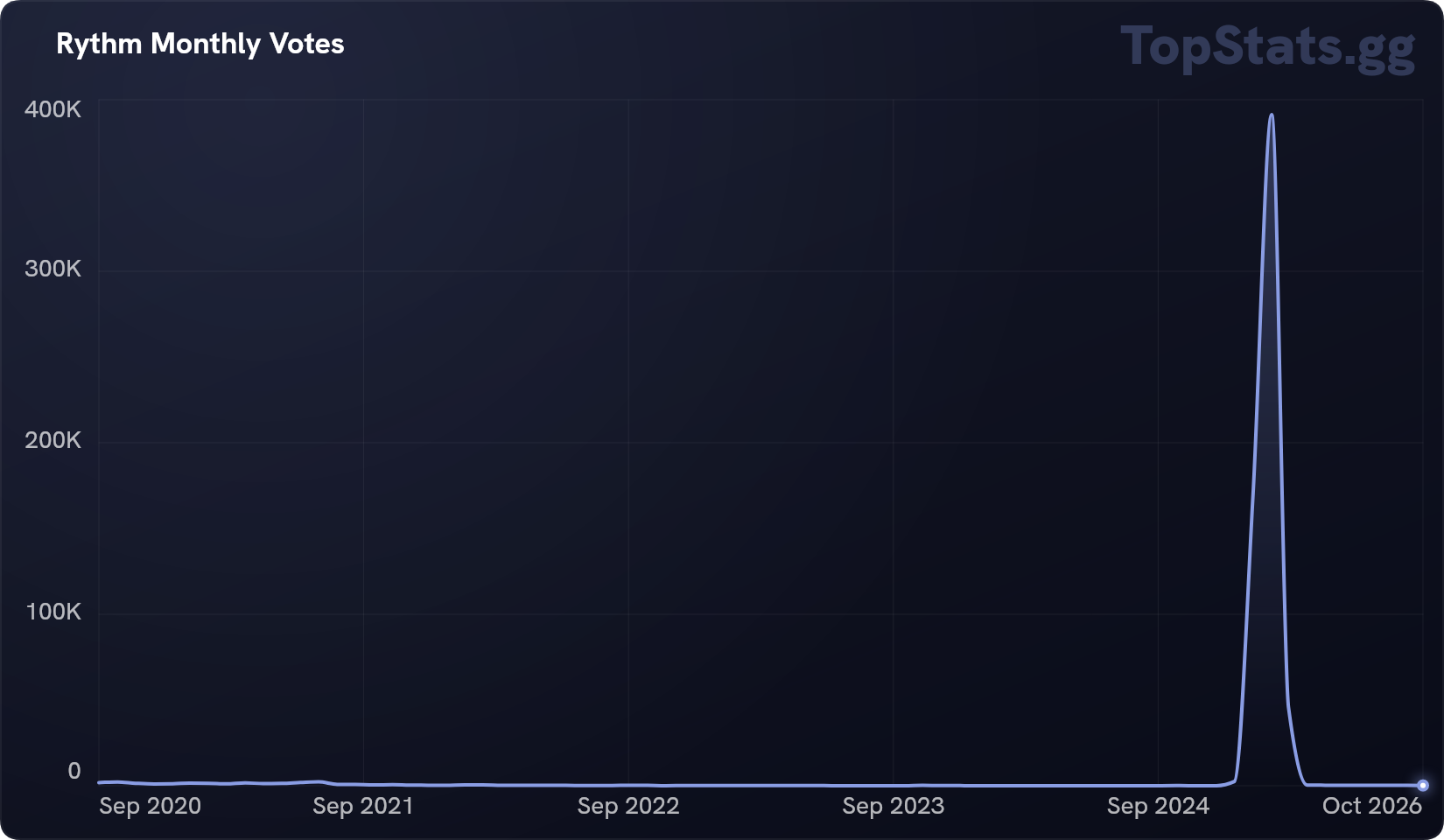Click the 100K y-axis label
Image resolution: width=1444 pixels, height=840 pixels.
[x=53, y=612]
